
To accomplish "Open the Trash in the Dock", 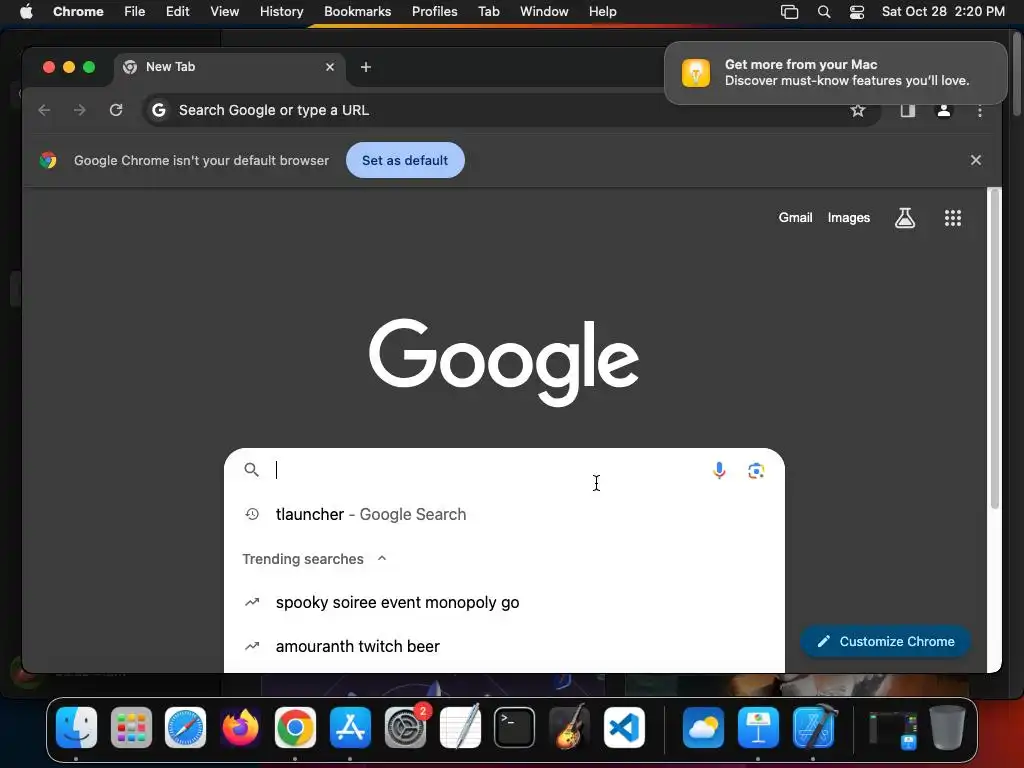I will click(947, 727).
